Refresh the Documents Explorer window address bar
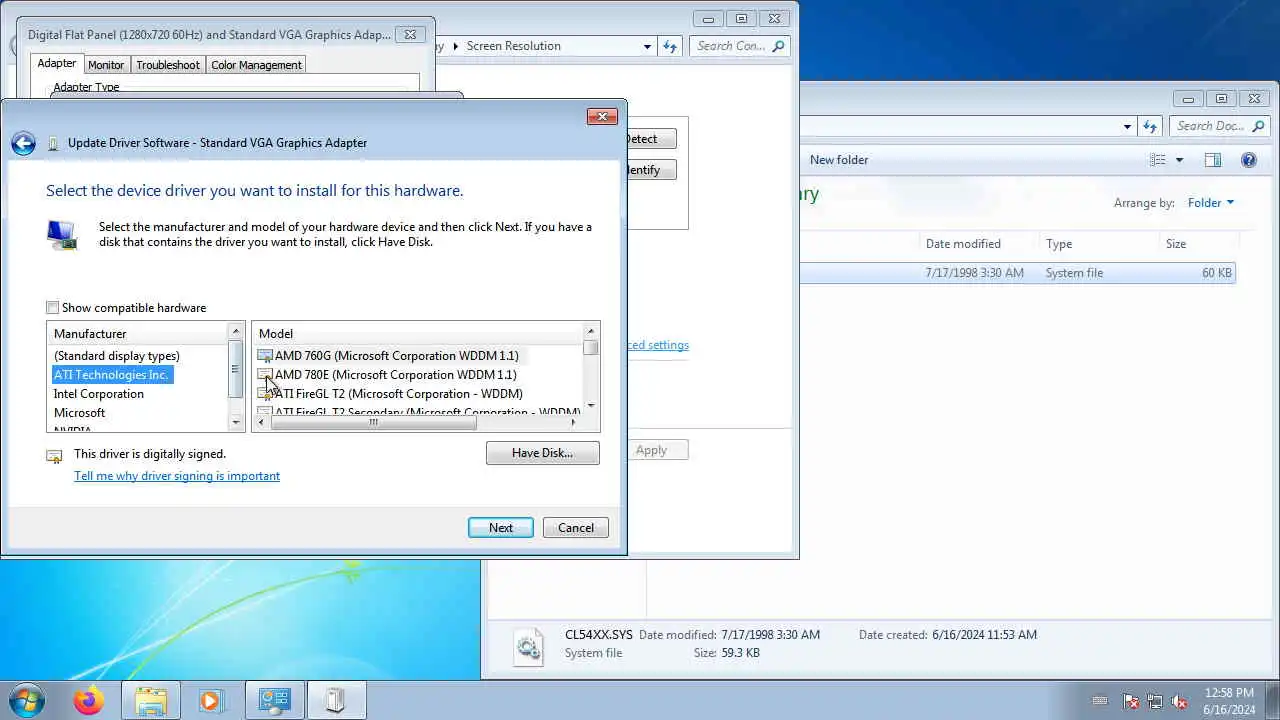 (x=1150, y=126)
